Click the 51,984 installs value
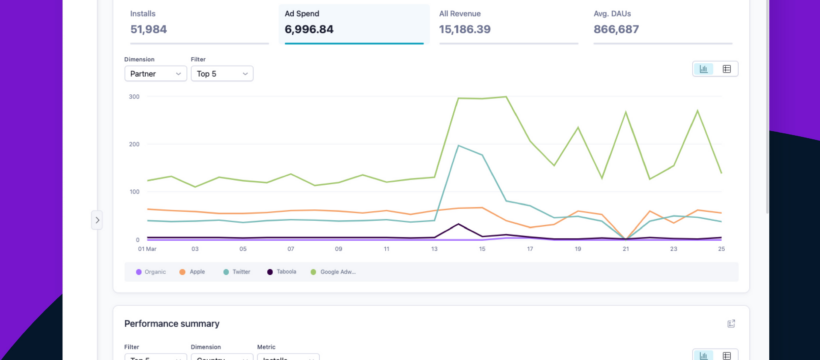This screenshot has width=820, height=360. click(149, 29)
